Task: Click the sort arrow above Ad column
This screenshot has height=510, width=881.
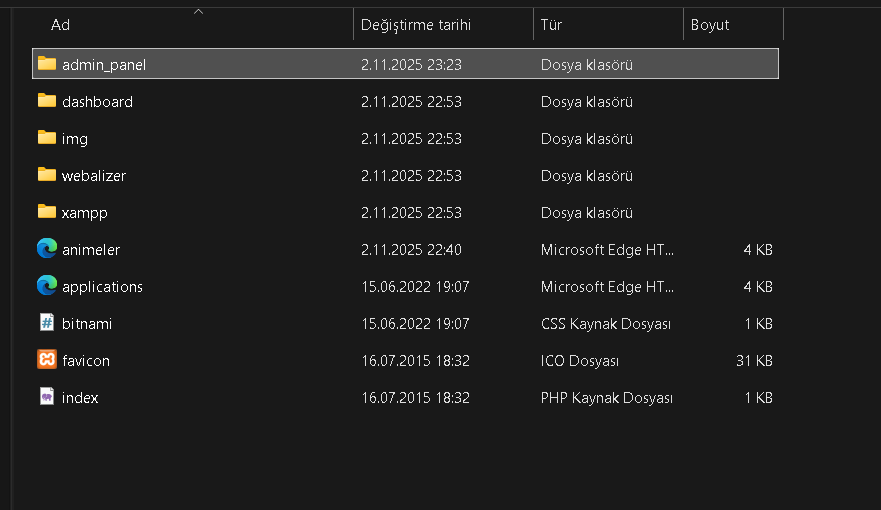Action: tap(198, 12)
